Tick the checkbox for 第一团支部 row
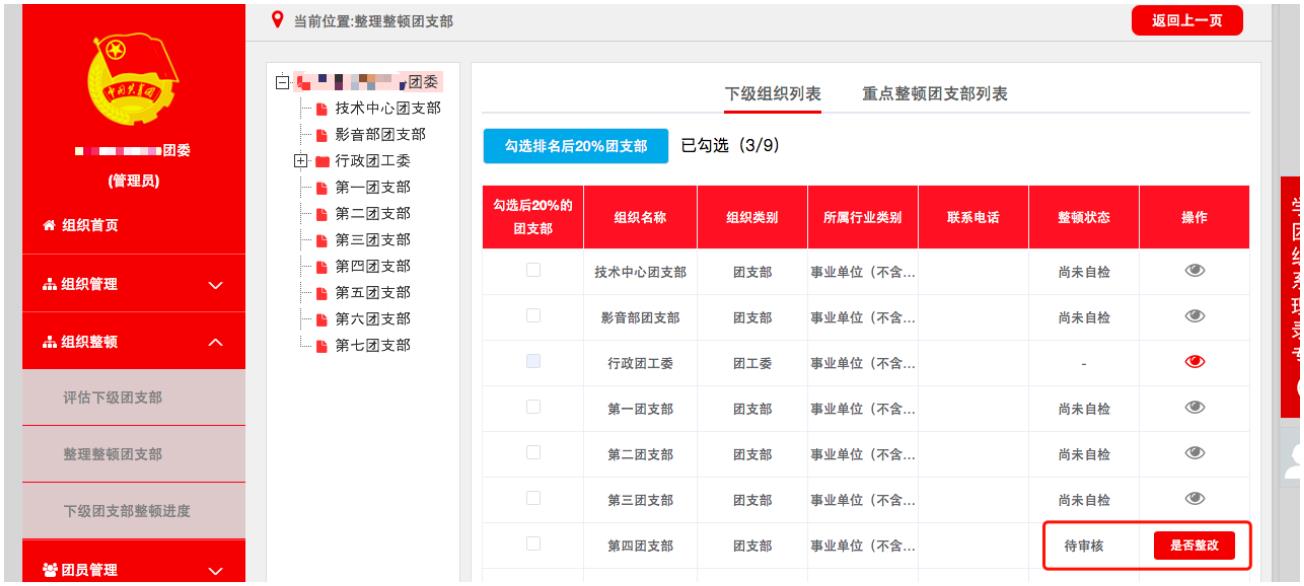1304x586 pixels. point(533,407)
